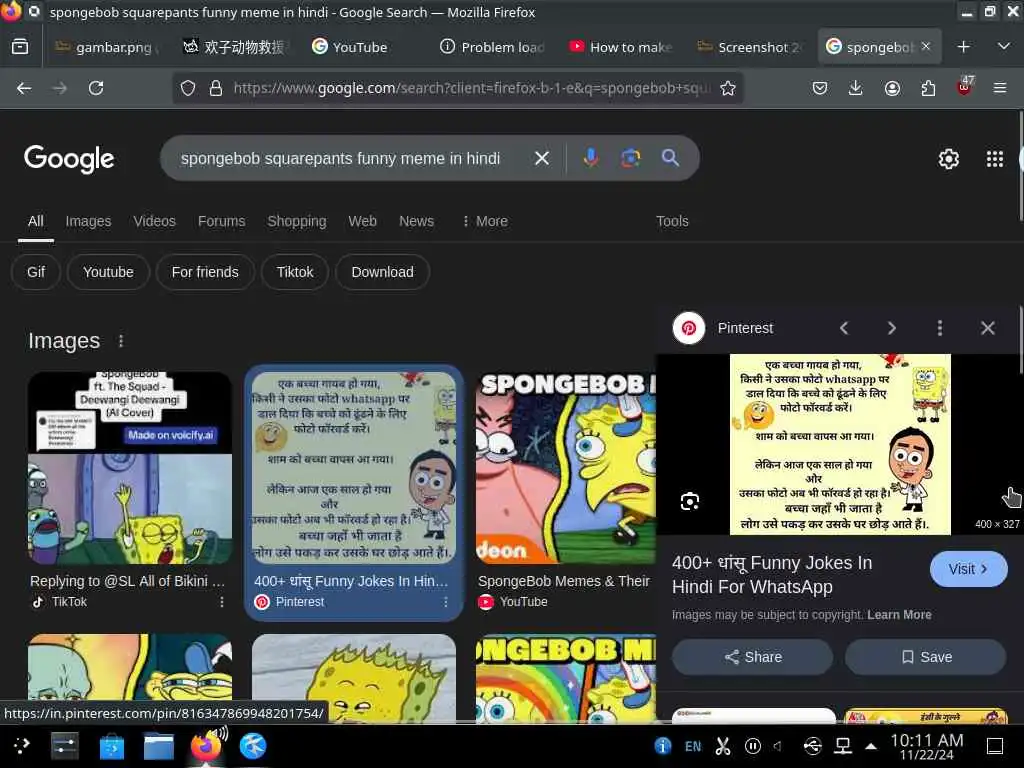Switch to How to make tab

[620, 47]
